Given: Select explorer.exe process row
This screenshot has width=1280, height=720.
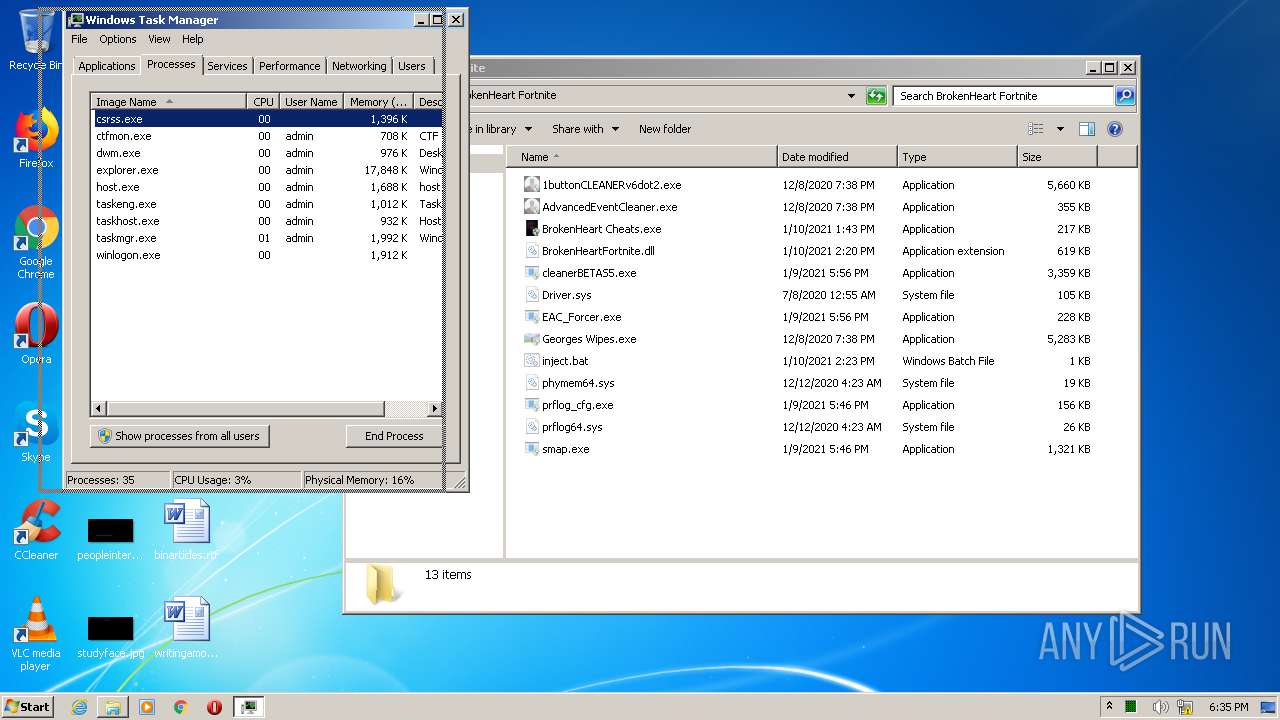Looking at the screenshot, I should (267, 170).
